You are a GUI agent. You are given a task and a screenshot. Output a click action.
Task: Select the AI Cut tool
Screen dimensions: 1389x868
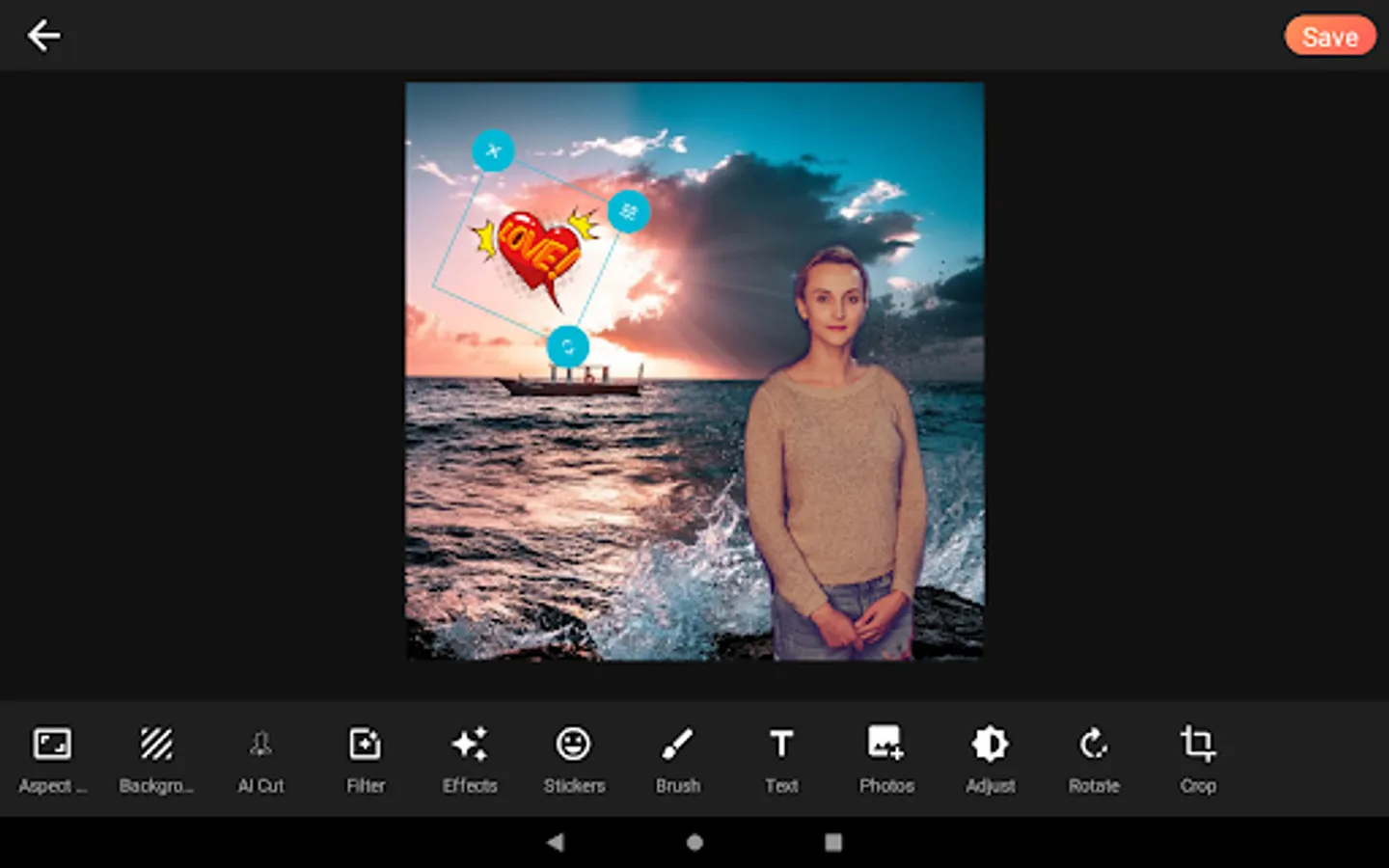click(x=260, y=760)
